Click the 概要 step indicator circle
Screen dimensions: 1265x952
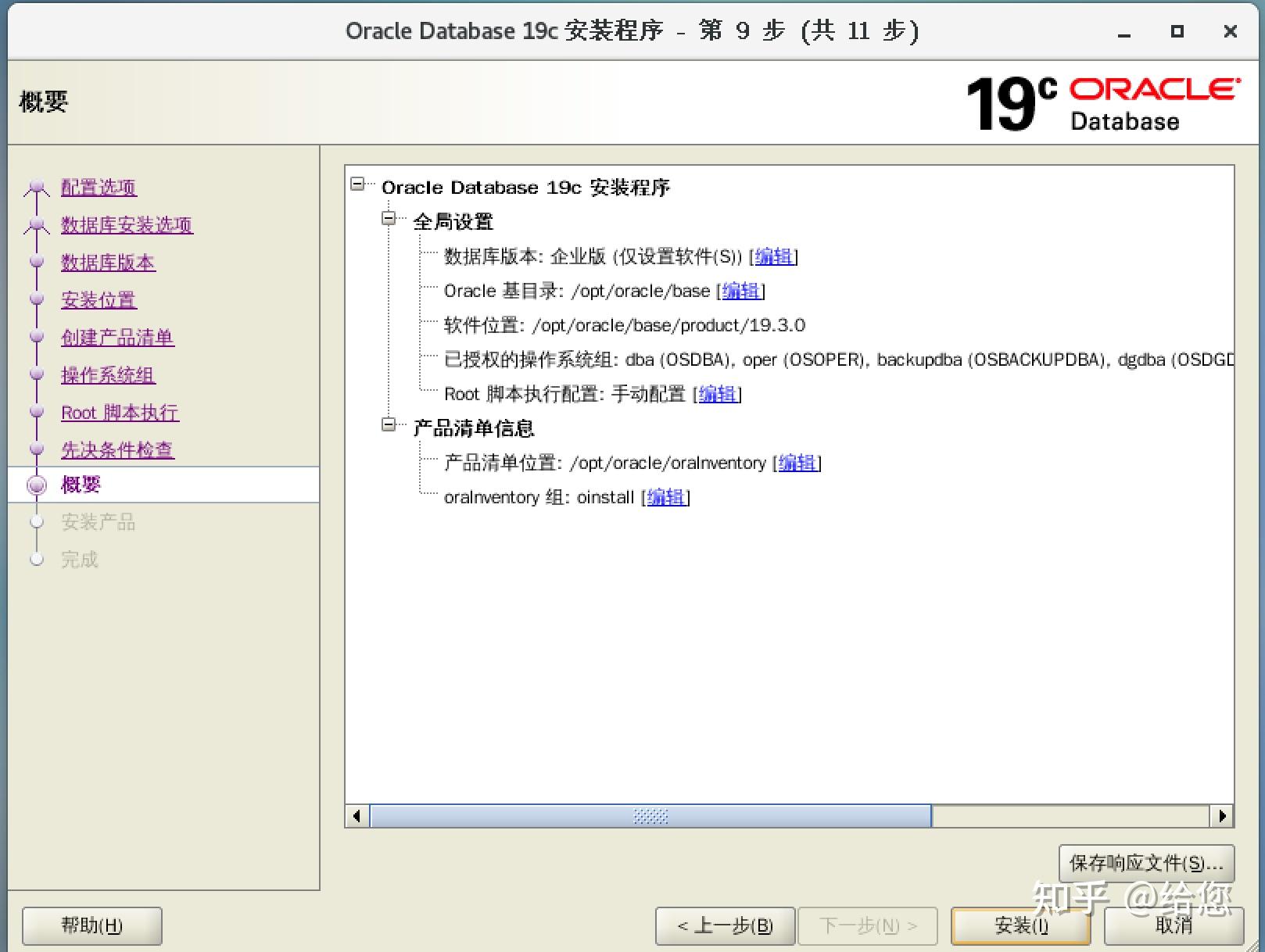coord(36,485)
